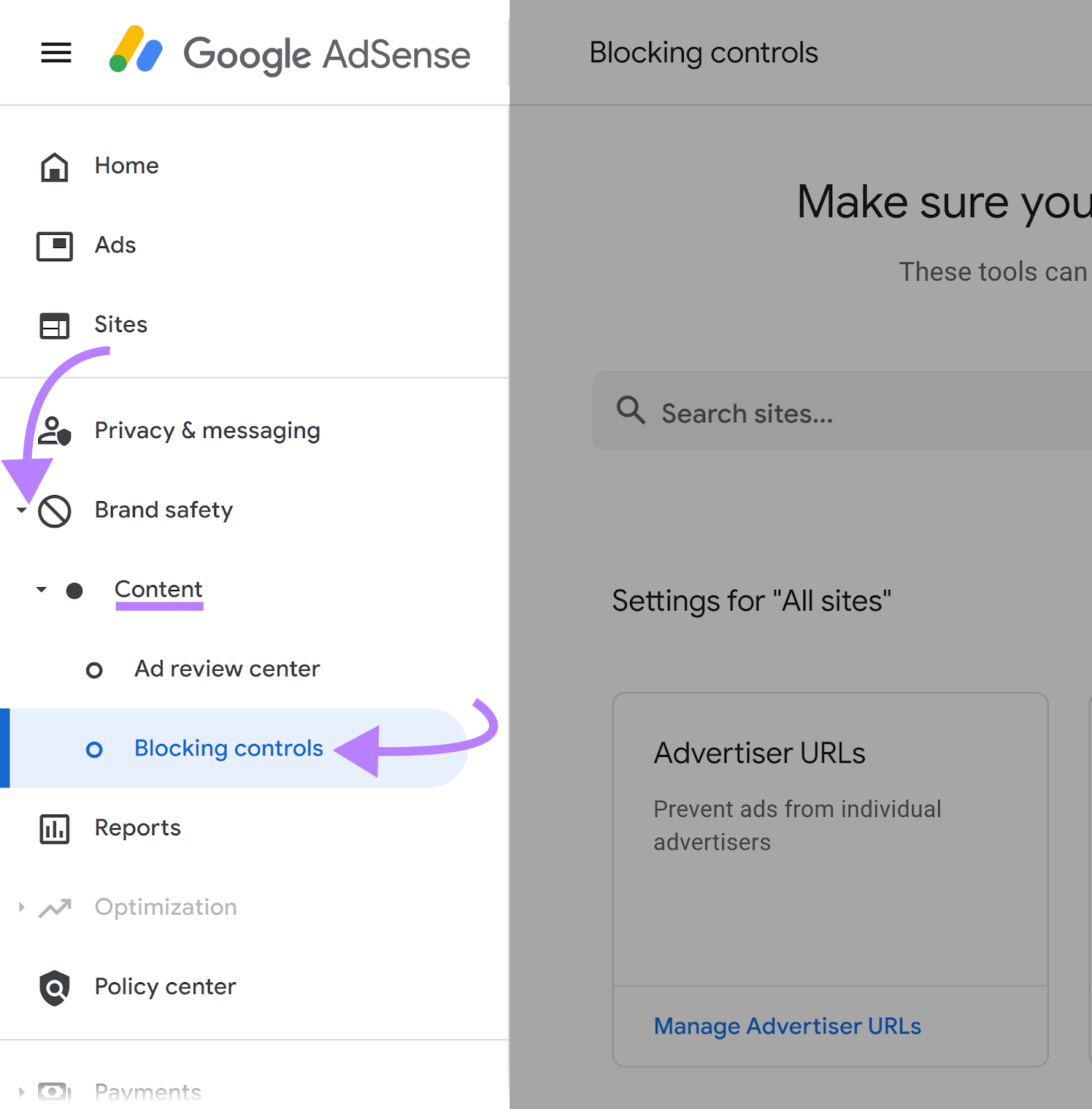Click the Google AdSense logo
This screenshot has width=1092, height=1109.
tap(290, 53)
